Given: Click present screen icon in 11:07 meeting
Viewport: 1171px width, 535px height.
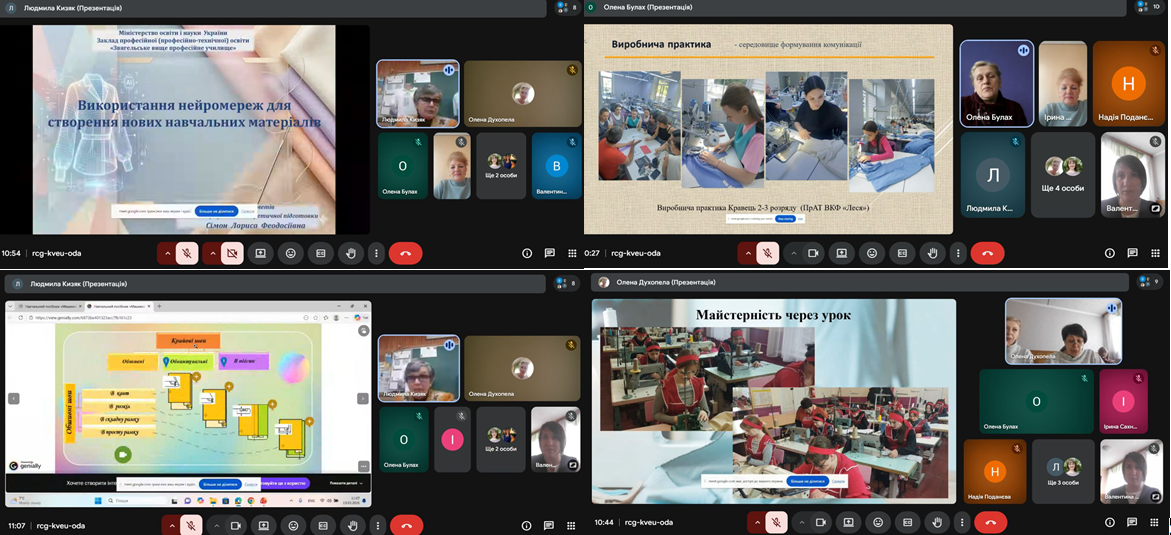Looking at the screenshot, I should pyautogui.click(x=261, y=525).
